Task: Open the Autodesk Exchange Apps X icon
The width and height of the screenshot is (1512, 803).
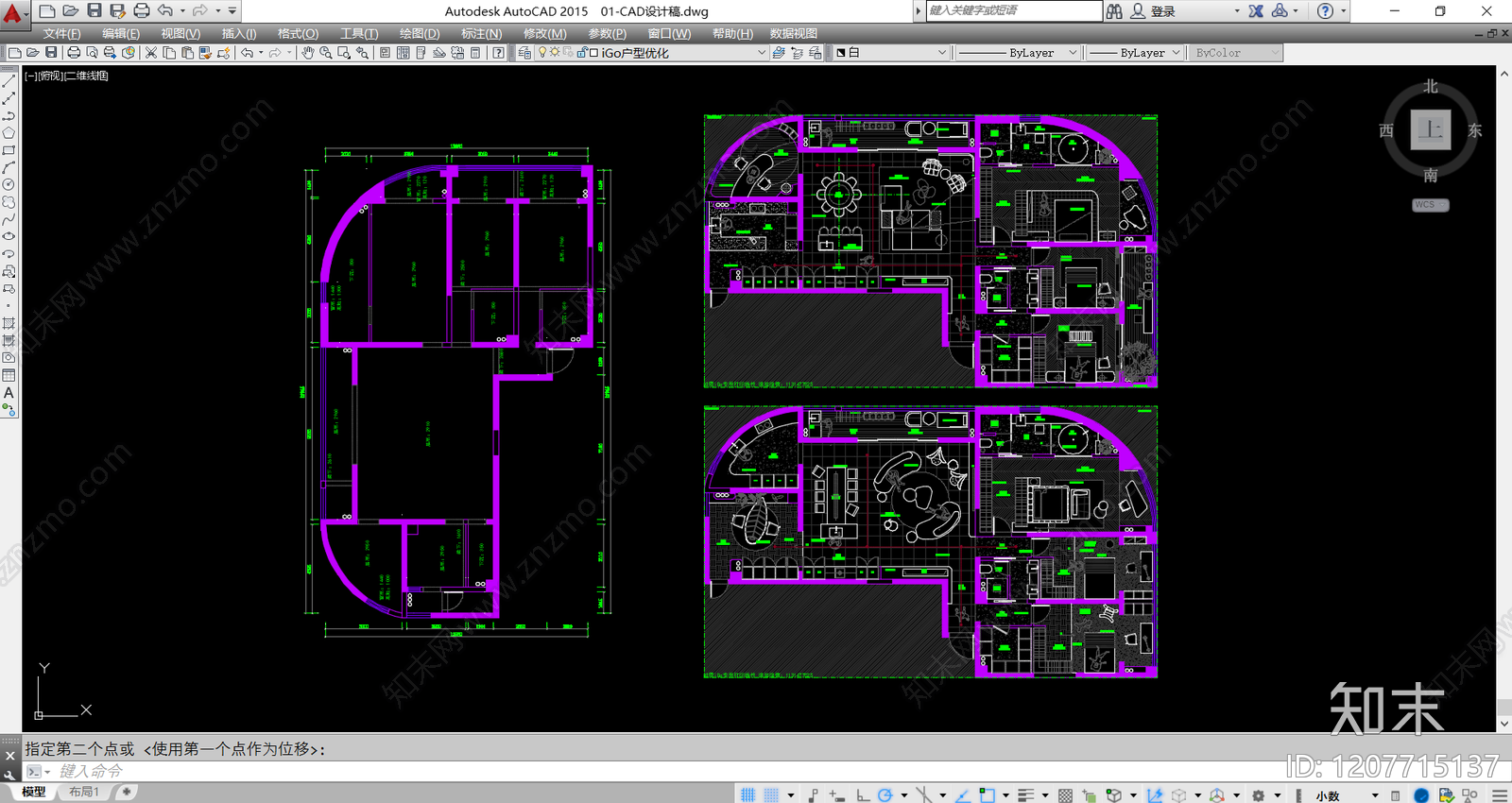Action: pyautogui.click(x=1256, y=11)
